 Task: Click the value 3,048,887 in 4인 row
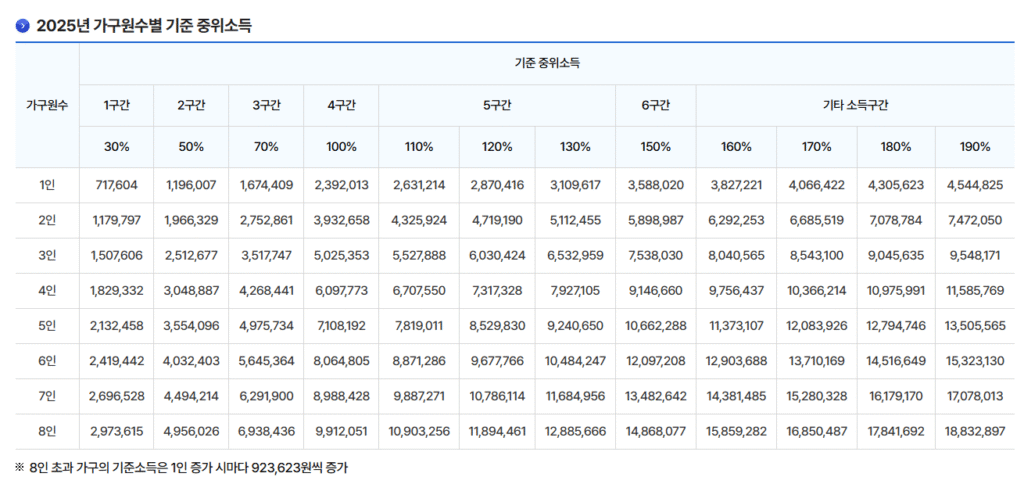coord(191,291)
